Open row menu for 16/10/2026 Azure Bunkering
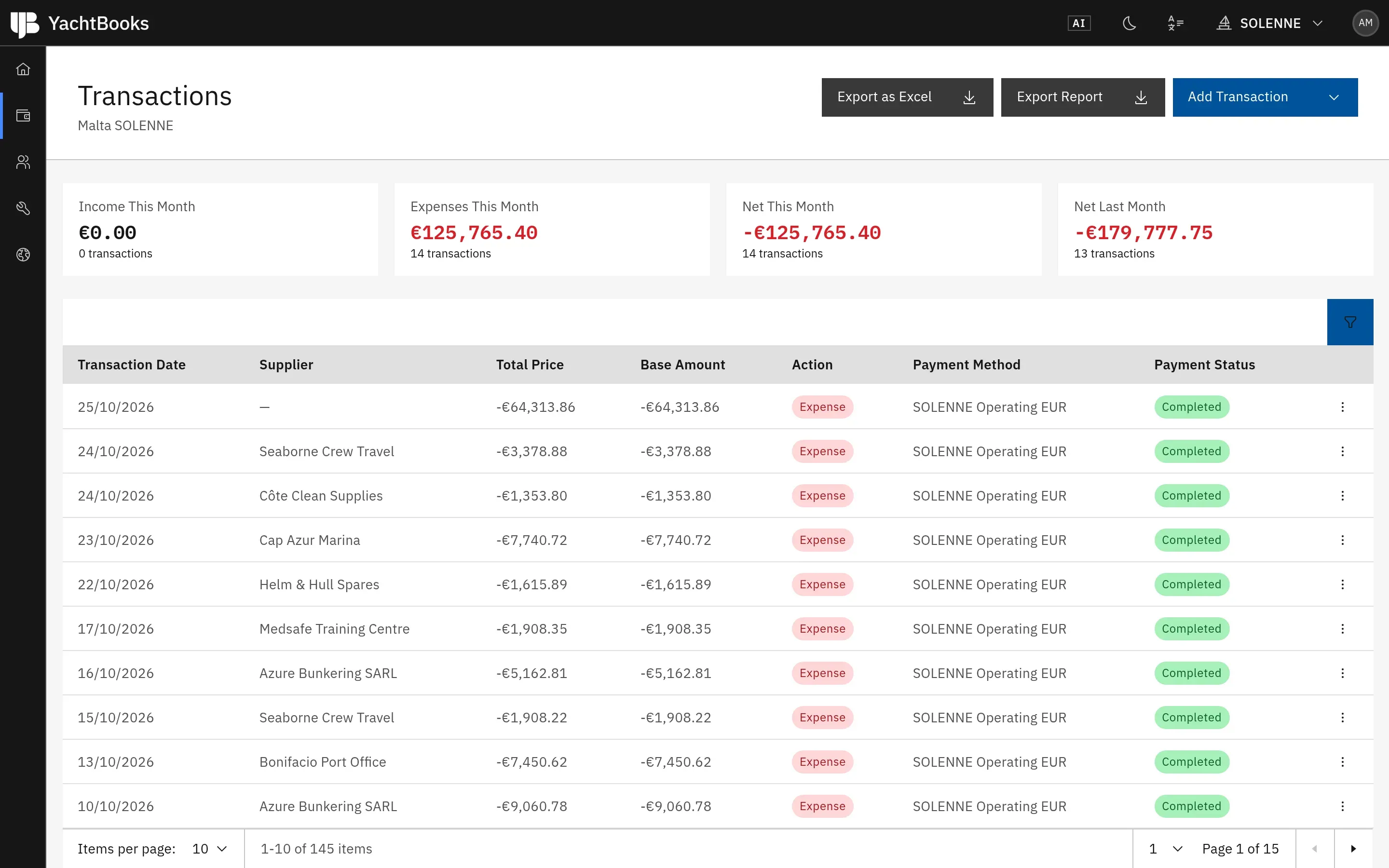Viewport: 1389px width, 868px height. coord(1342,673)
